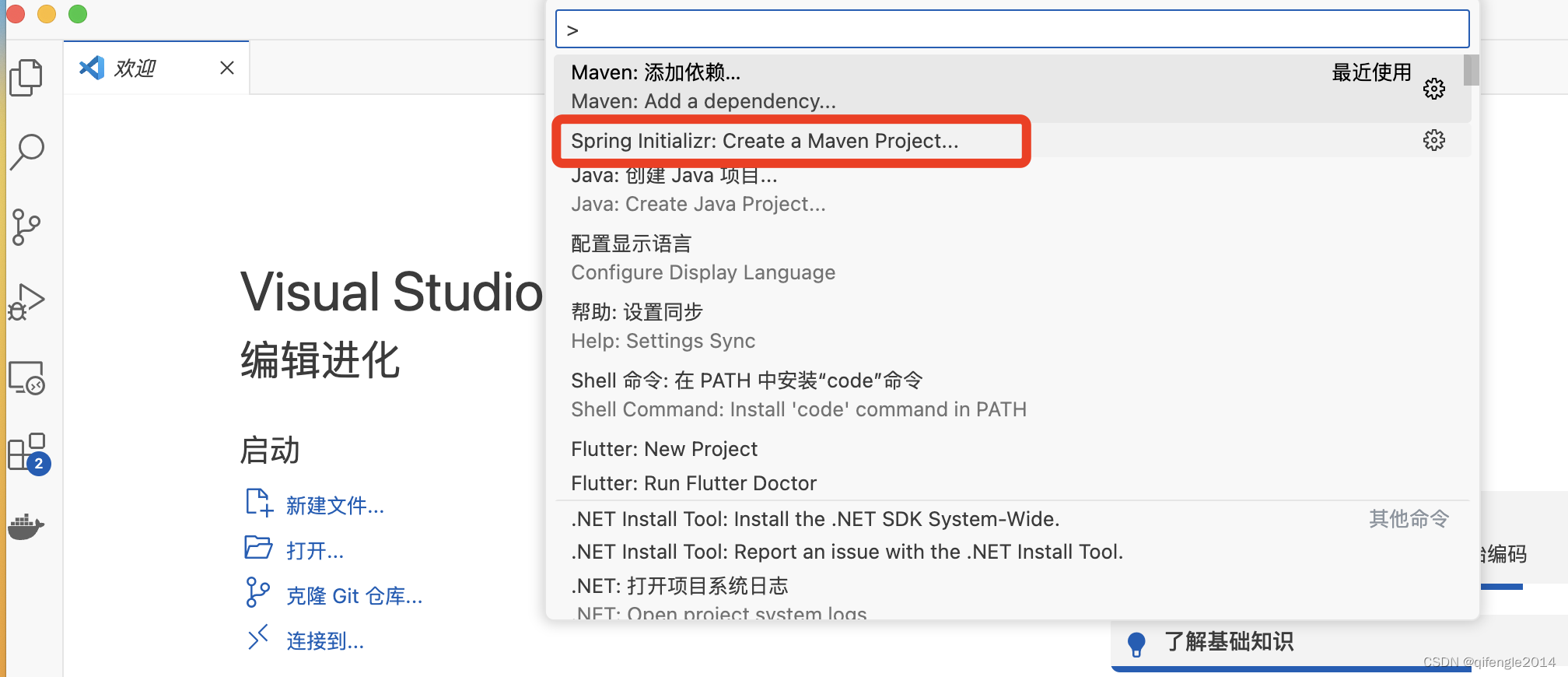Click the git branch icon beside 克隆 Git 仓库
This screenshot has height=677, width=1568.
tap(257, 592)
